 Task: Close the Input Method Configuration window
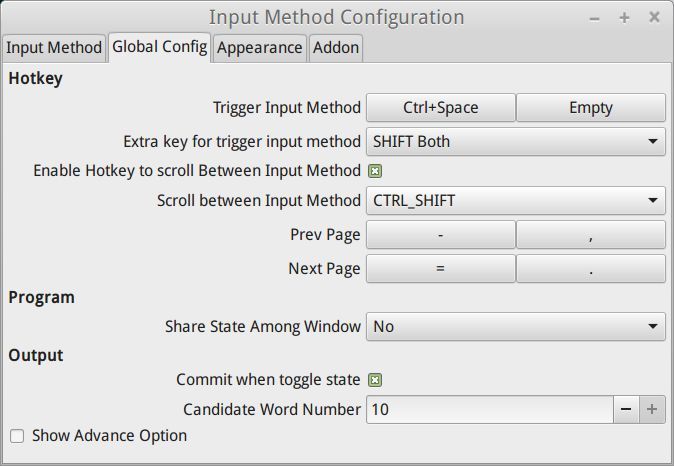coord(654,17)
